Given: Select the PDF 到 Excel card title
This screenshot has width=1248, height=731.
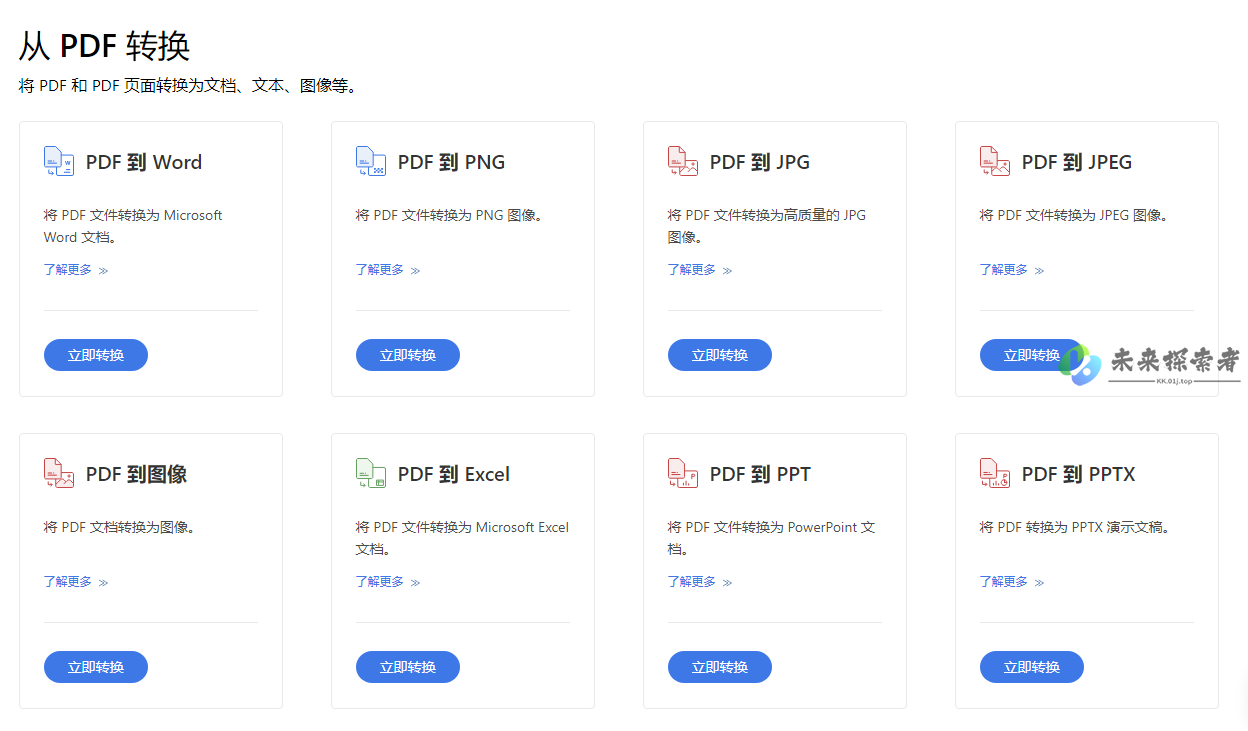Looking at the screenshot, I should point(454,475).
